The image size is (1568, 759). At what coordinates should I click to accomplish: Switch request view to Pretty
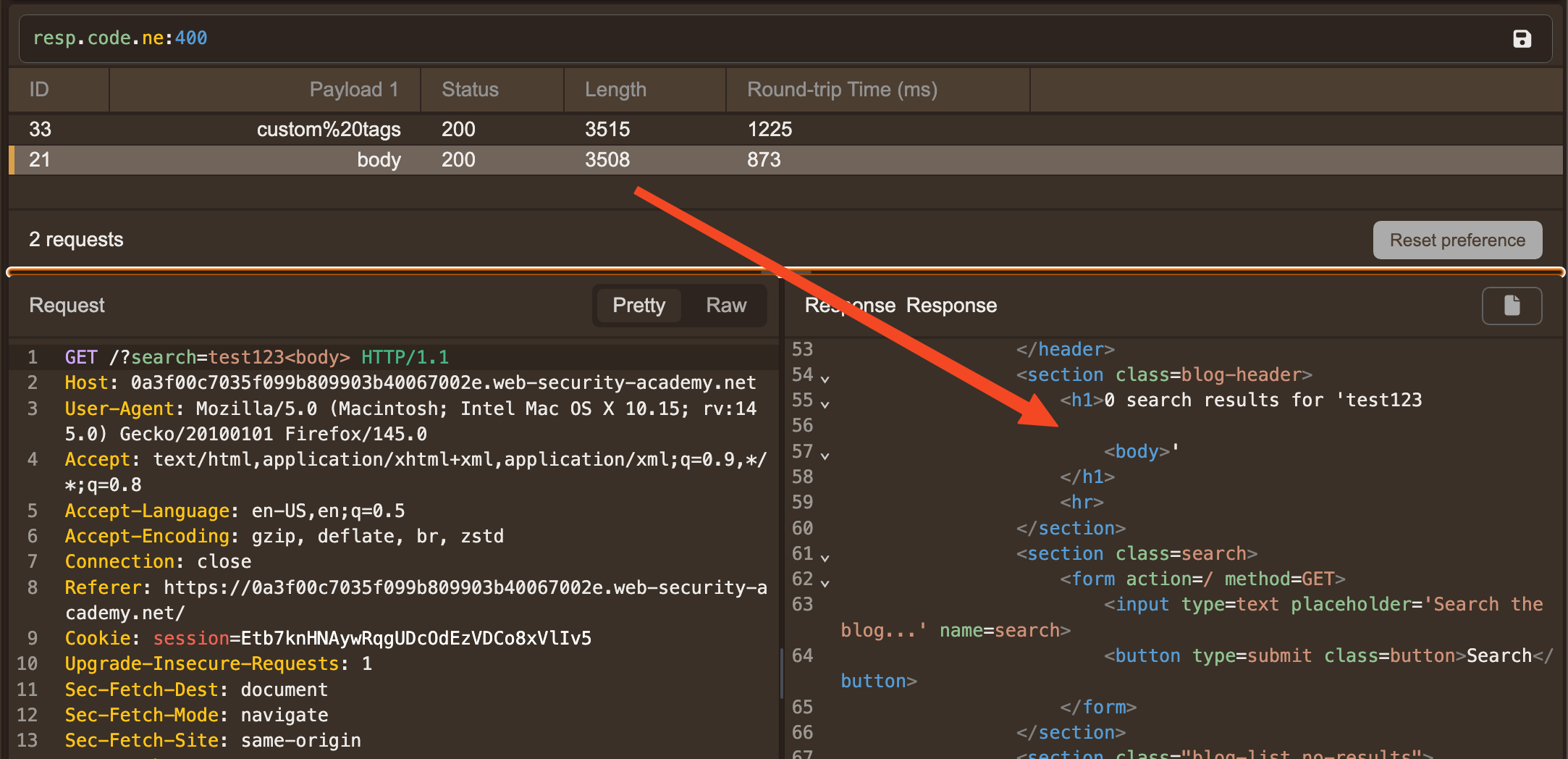coord(638,306)
